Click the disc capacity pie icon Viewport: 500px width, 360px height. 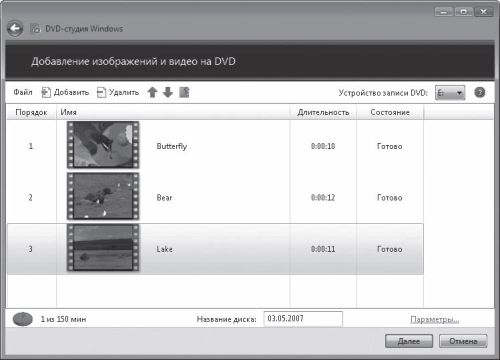click(23, 319)
